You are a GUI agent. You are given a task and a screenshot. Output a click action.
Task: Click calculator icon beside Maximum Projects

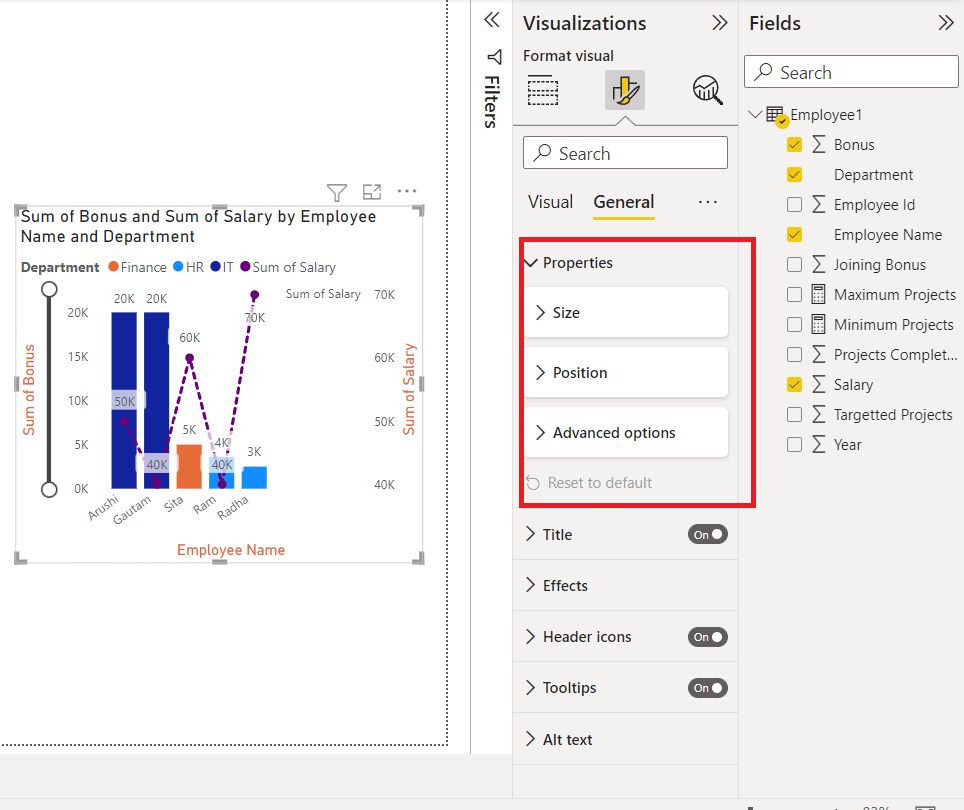coord(818,294)
